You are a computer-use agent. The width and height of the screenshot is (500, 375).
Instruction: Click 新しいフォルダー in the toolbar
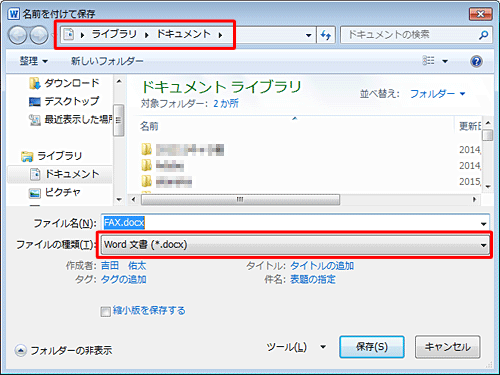pos(107,61)
